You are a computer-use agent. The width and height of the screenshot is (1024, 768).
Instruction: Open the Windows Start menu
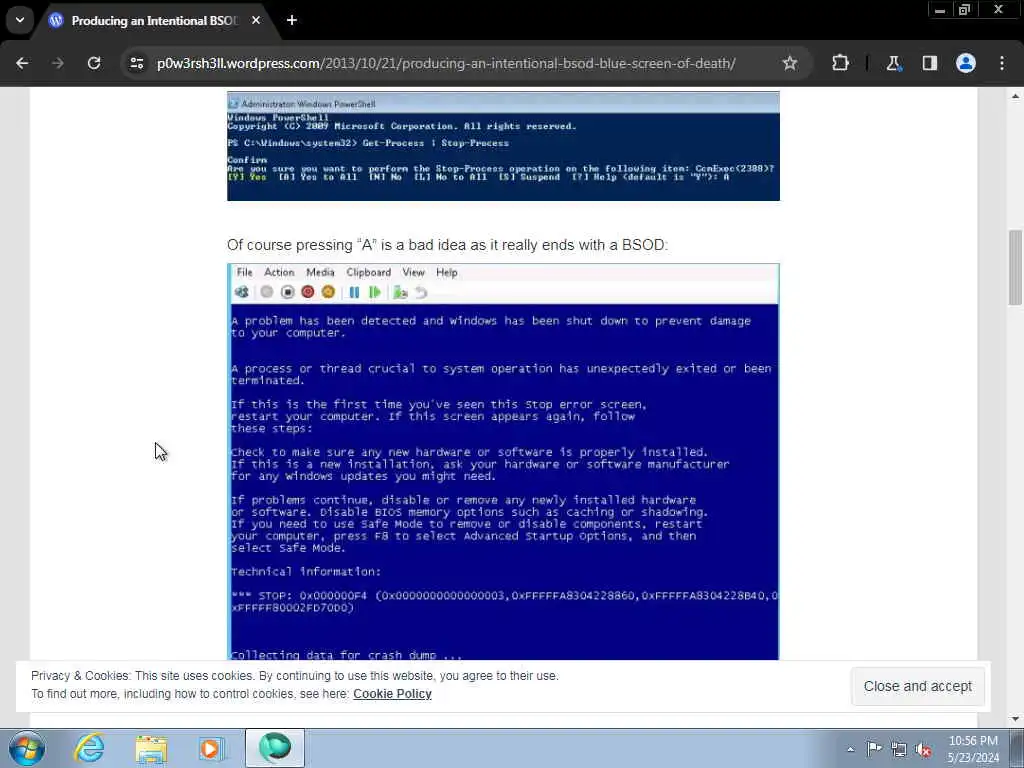pyautogui.click(x=26, y=748)
